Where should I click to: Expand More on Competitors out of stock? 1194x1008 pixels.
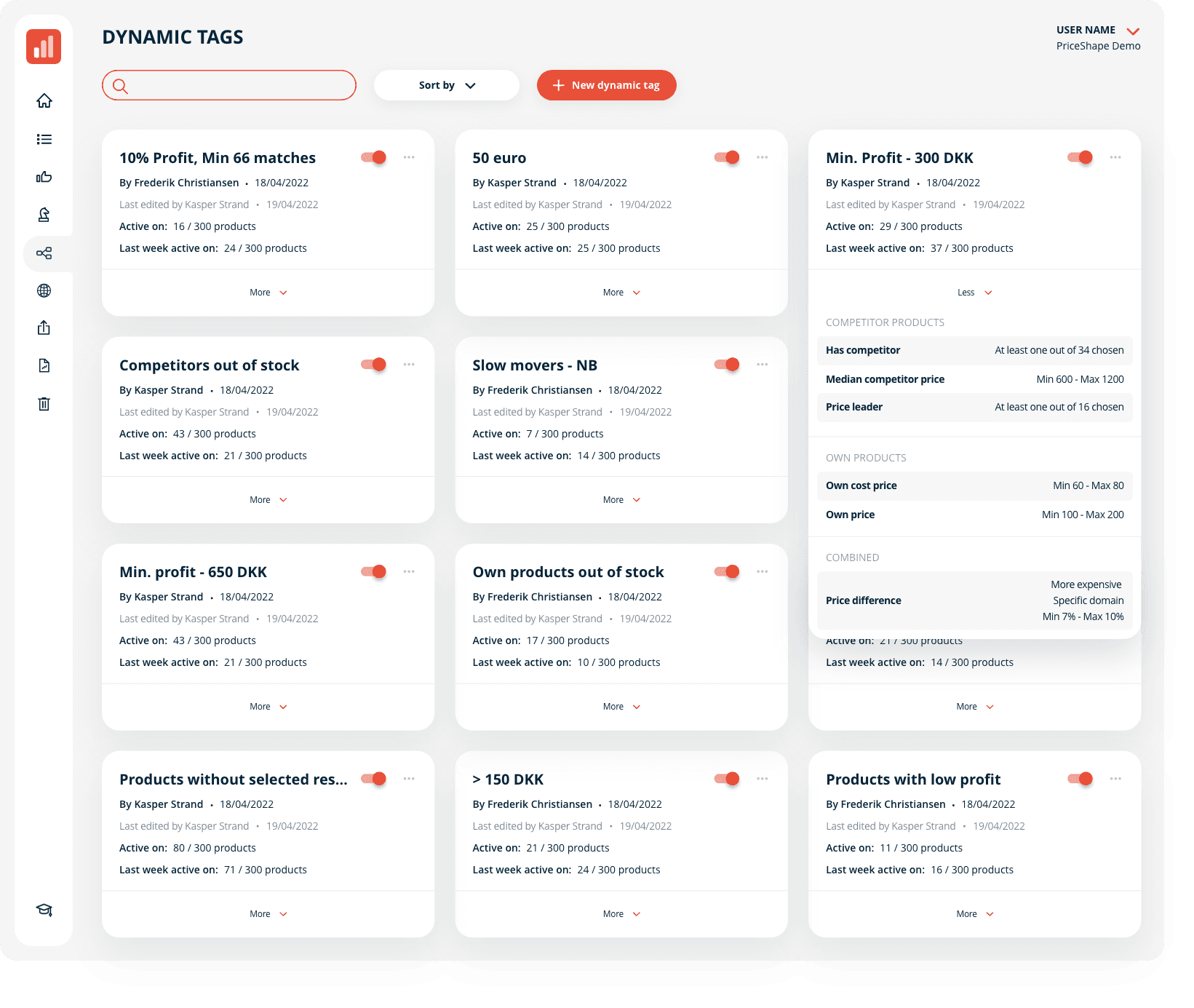268,500
